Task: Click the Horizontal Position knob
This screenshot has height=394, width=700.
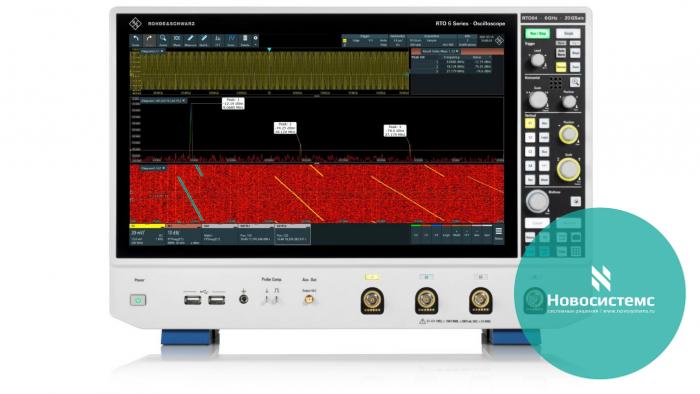Action: click(x=569, y=102)
